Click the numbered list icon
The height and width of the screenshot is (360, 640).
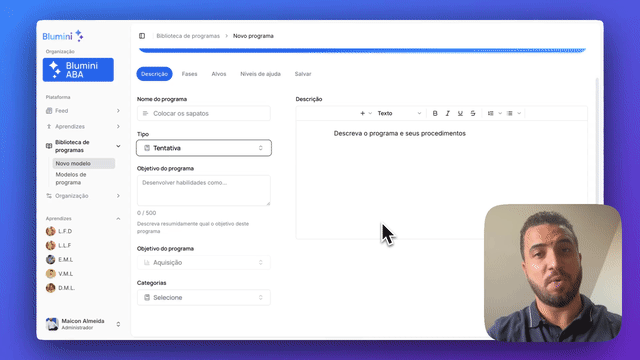pyautogui.click(x=491, y=113)
